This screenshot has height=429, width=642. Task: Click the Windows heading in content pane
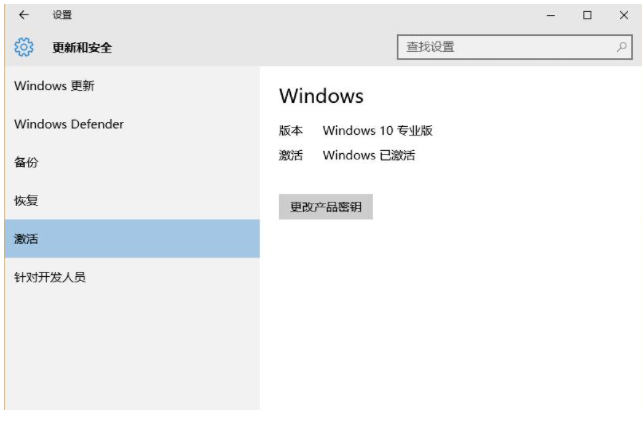point(321,96)
